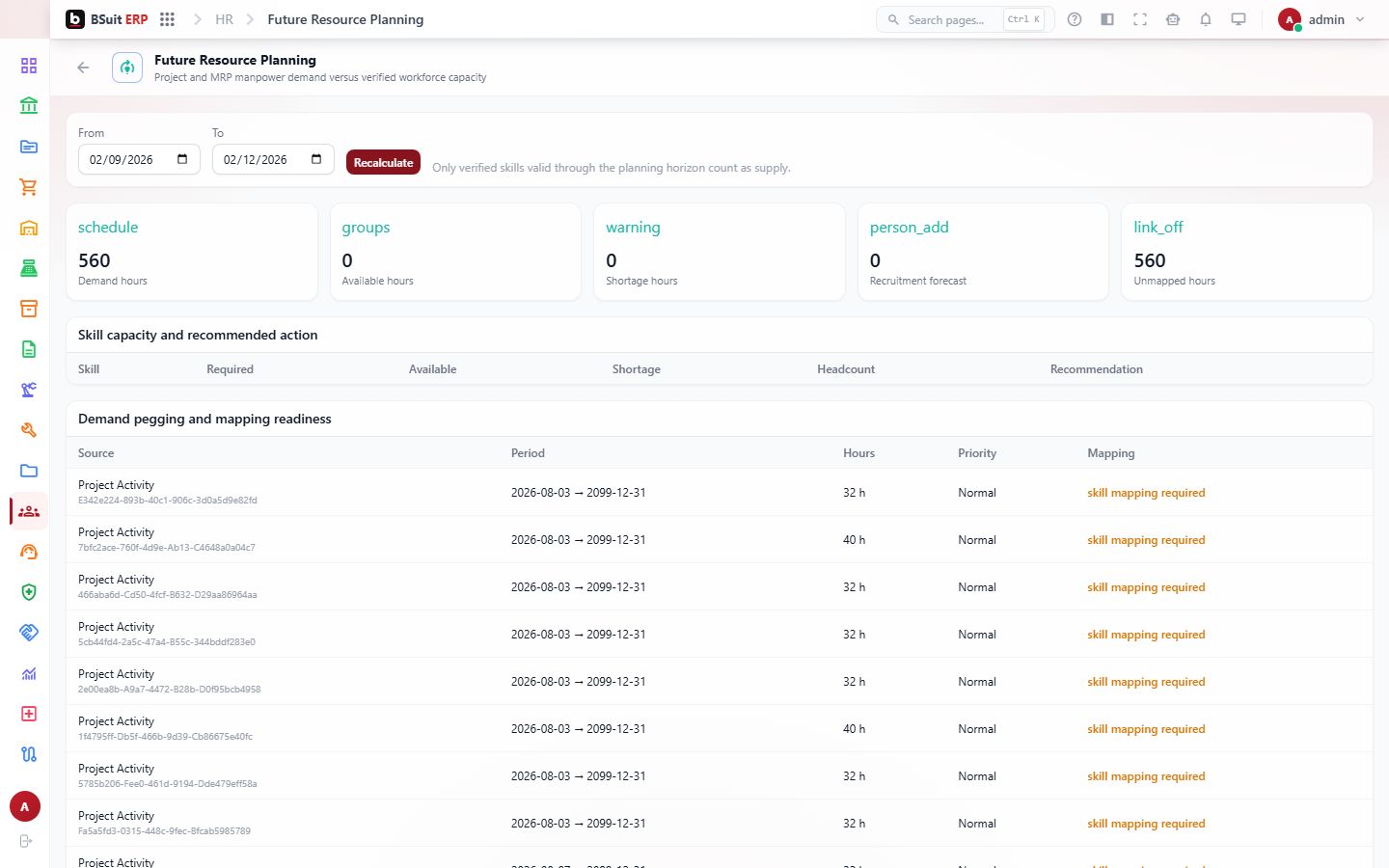The width and height of the screenshot is (1389, 868).
Task: Navigate to HR in the breadcrumb
Action: tap(224, 19)
